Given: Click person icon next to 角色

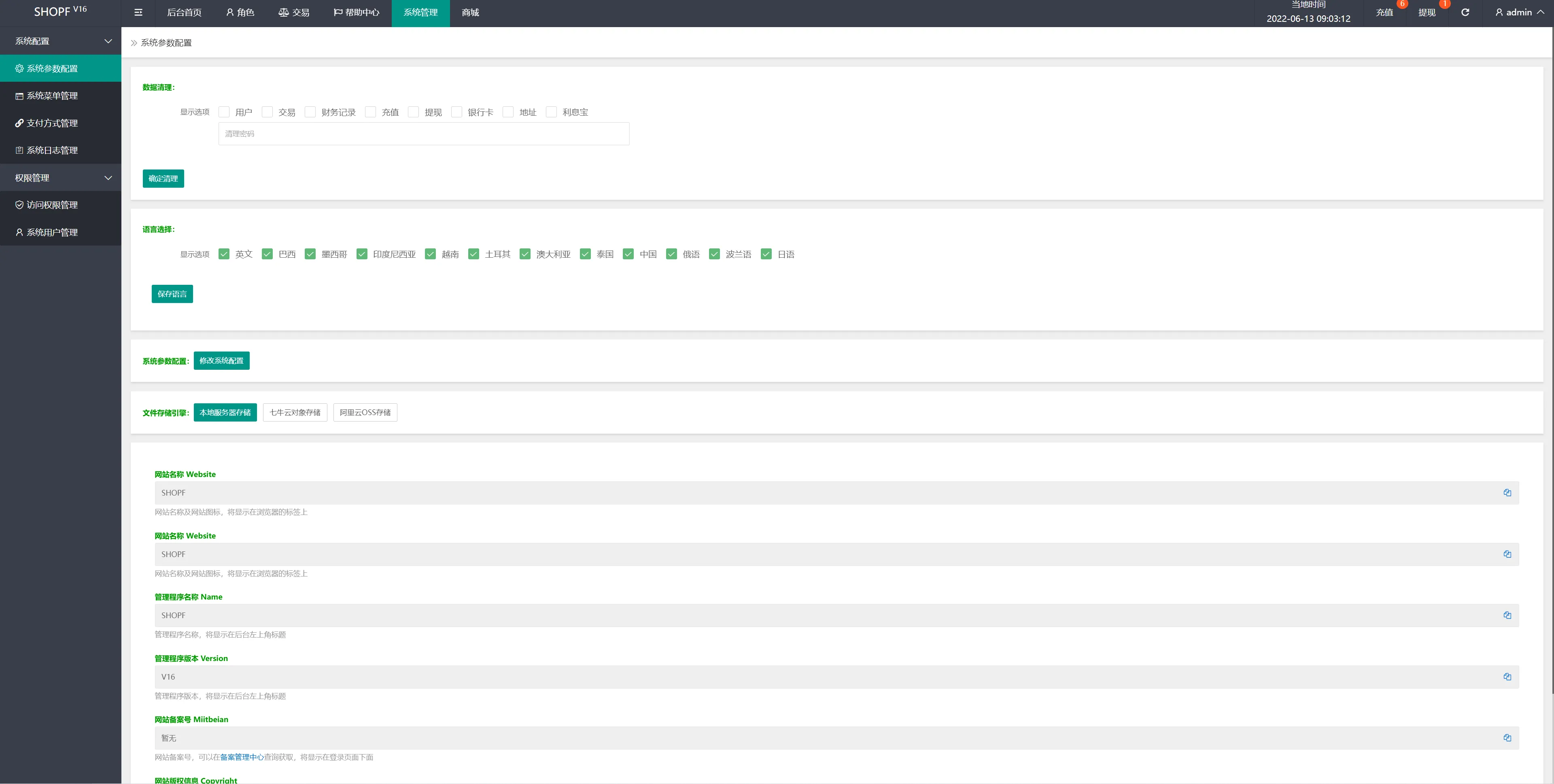Looking at the screenshot, I should [x=230, y=12].
